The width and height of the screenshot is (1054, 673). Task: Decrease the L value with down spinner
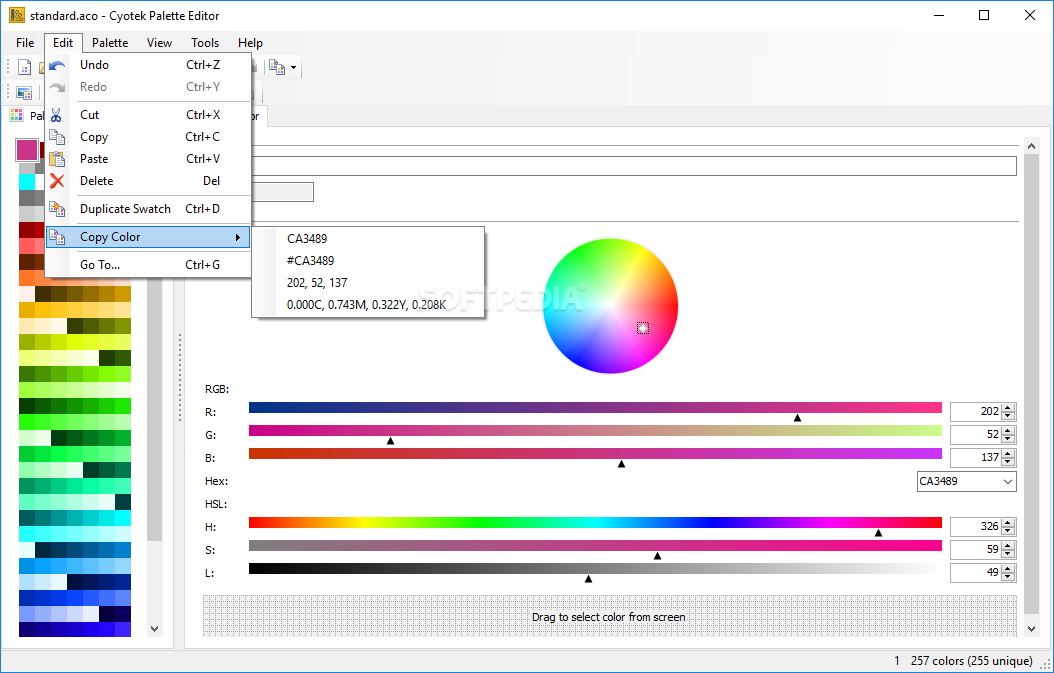[x=1008, y=577]
